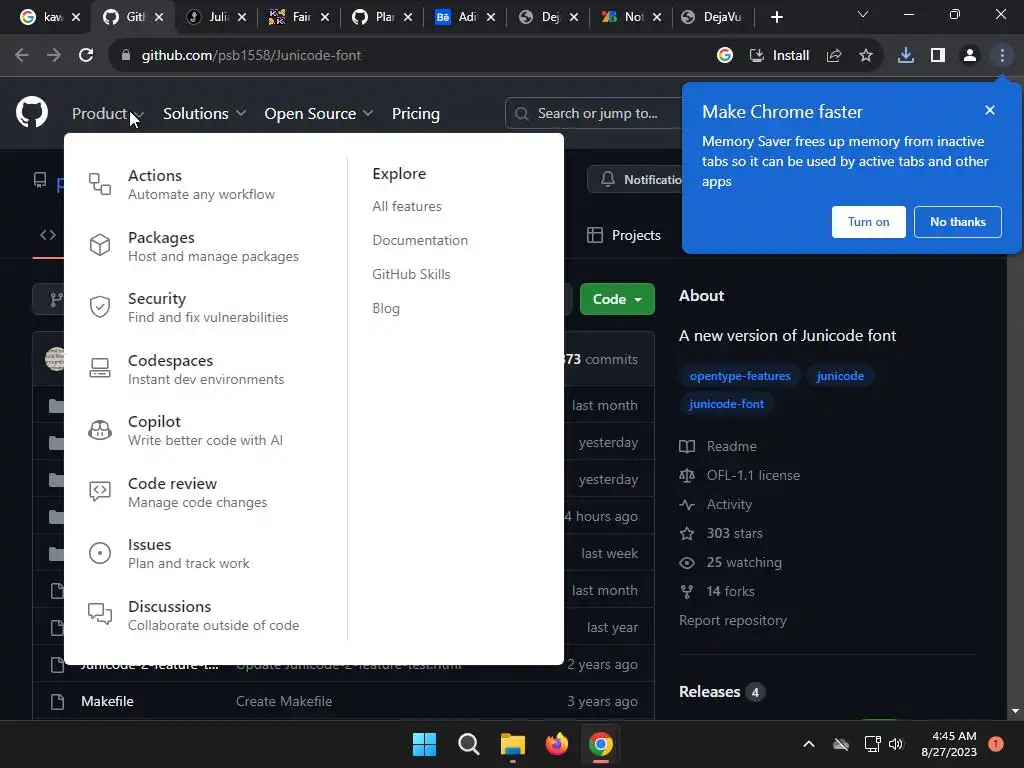1024x768 pixels.
Task: Click Report repository link
Action: [733, 620]
